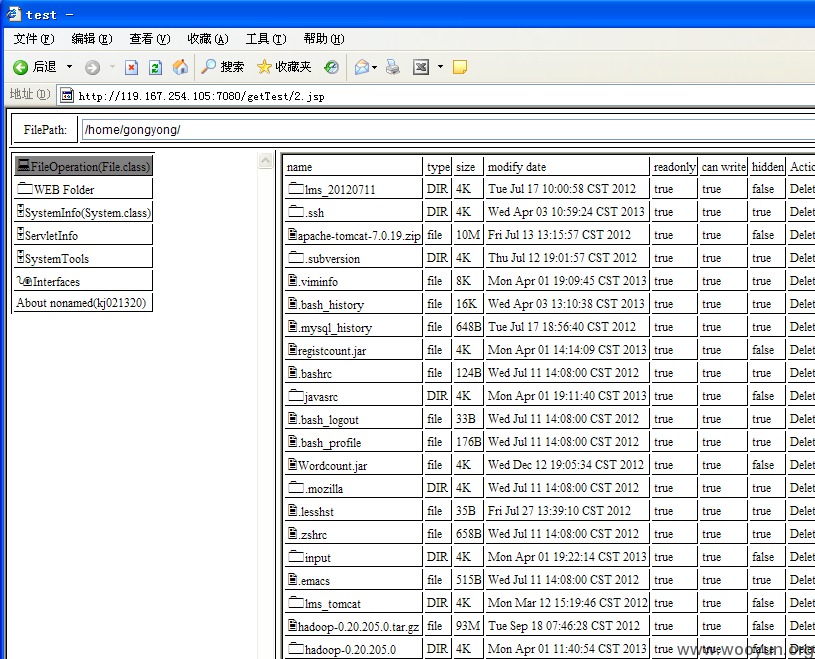Click the .subversion folder icon
This screenshot has width=815, height=659.
click(x=296, y=257)
